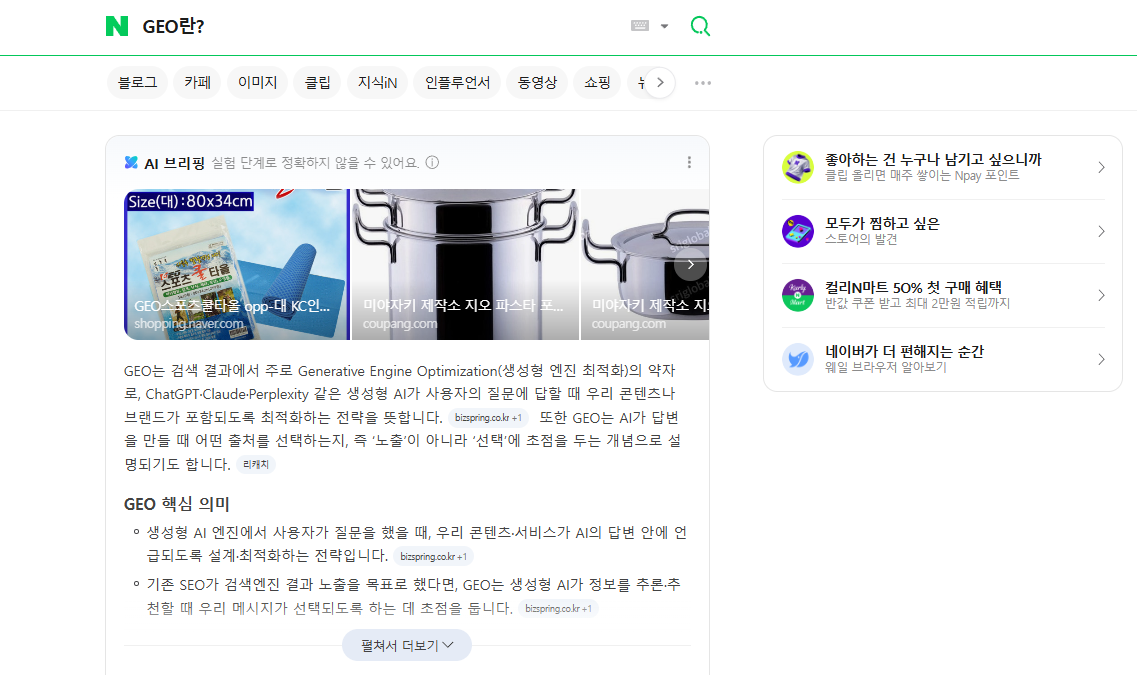Open the 컬리N마트 50% 첫 구매 혜택 banner
This screenshot has width=1137, height=675.
tap(943, 295)
